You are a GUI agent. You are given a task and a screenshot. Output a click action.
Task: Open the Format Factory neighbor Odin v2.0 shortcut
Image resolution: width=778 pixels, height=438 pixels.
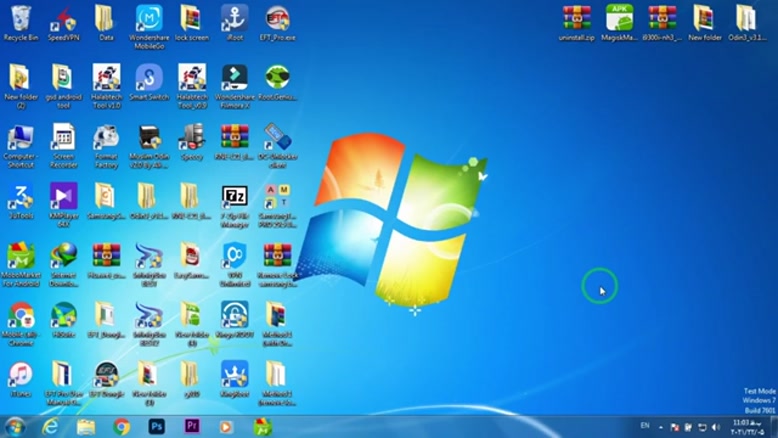[x=149, y=146]
